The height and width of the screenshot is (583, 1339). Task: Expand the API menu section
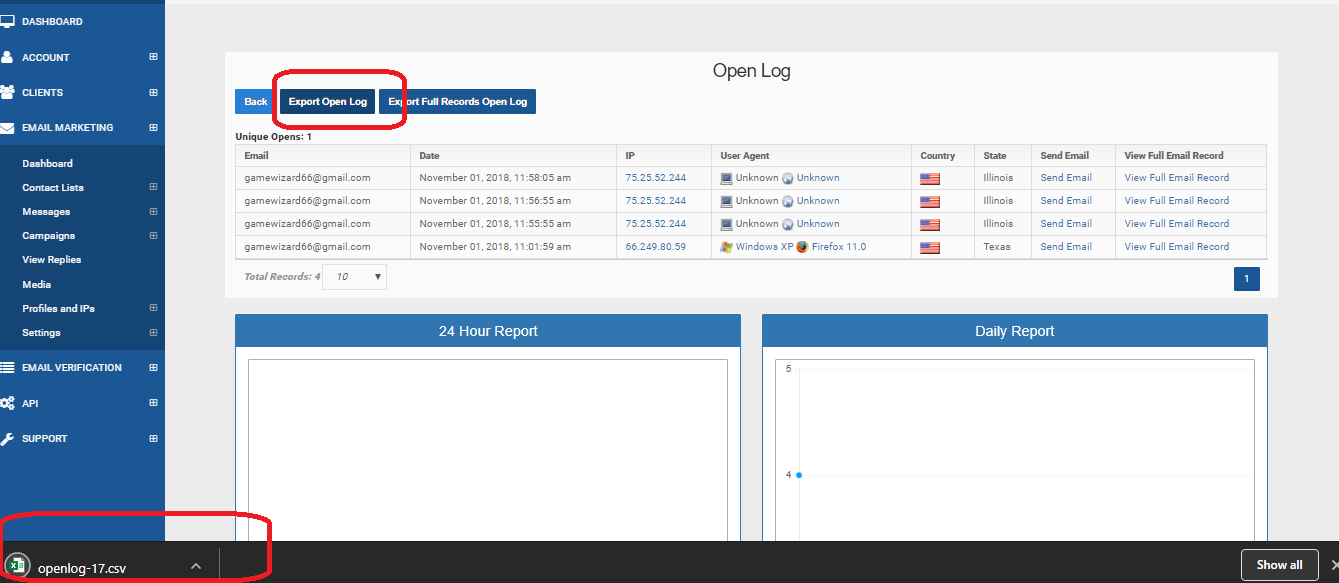153,403
